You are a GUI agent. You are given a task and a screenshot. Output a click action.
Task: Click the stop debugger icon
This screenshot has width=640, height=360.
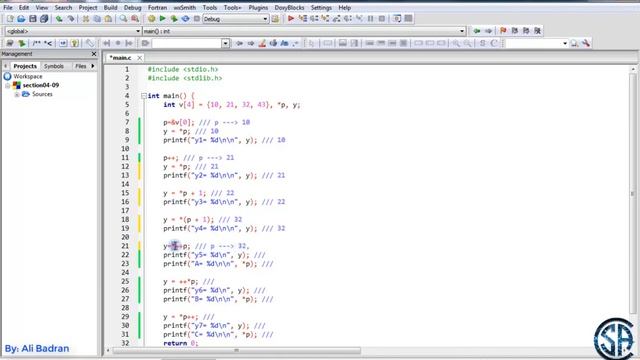pos(382,19)
